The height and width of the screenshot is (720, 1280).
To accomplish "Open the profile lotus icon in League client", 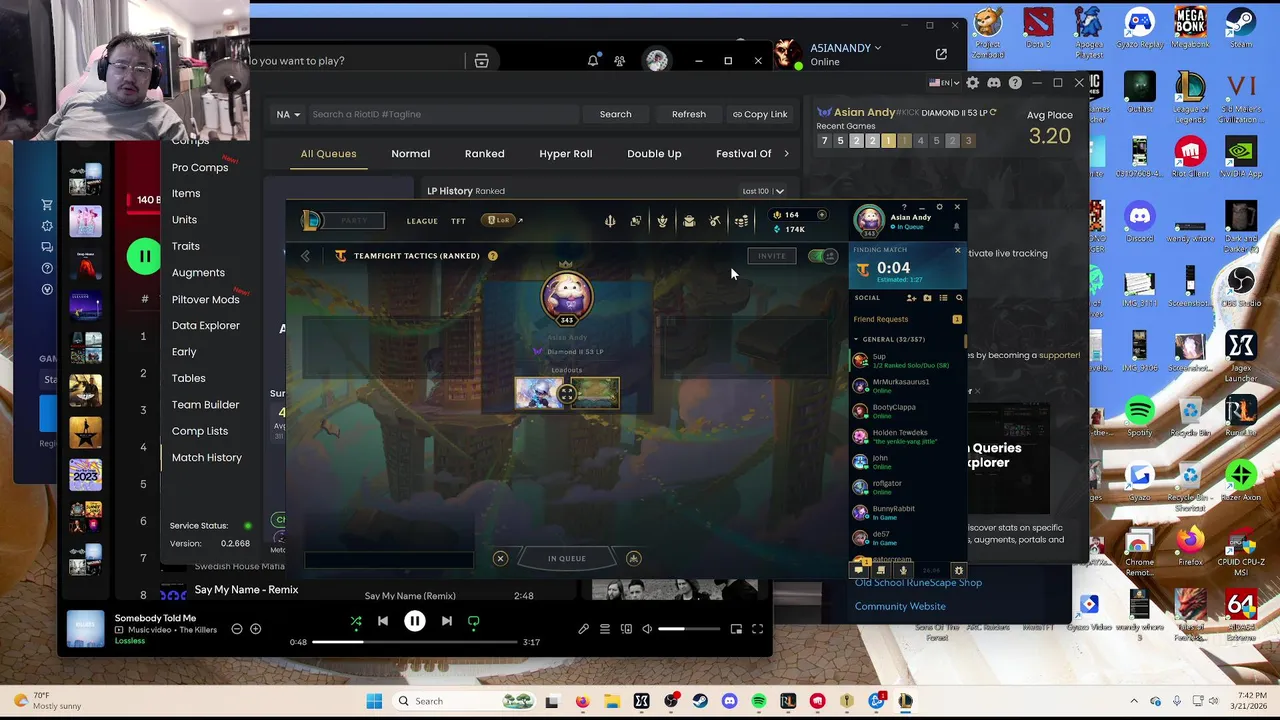I will click(x=662, y=221).
